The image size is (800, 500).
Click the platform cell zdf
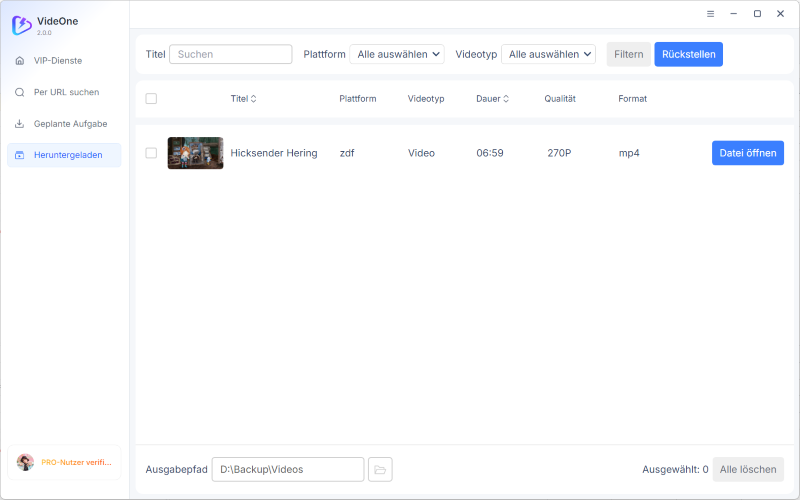click(x=347, y=153)
